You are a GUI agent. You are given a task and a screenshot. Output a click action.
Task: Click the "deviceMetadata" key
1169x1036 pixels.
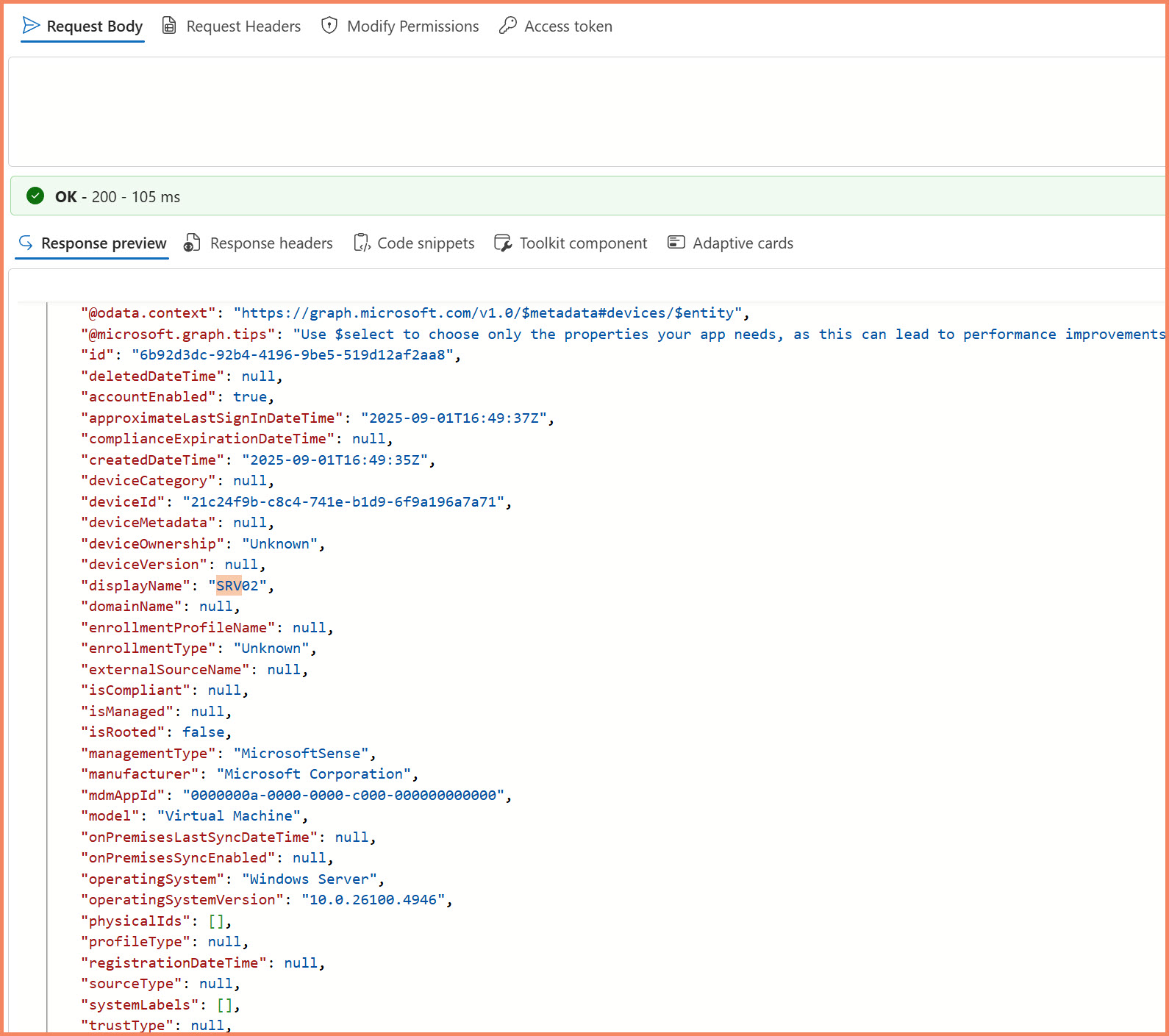click(x=149, y=523)
